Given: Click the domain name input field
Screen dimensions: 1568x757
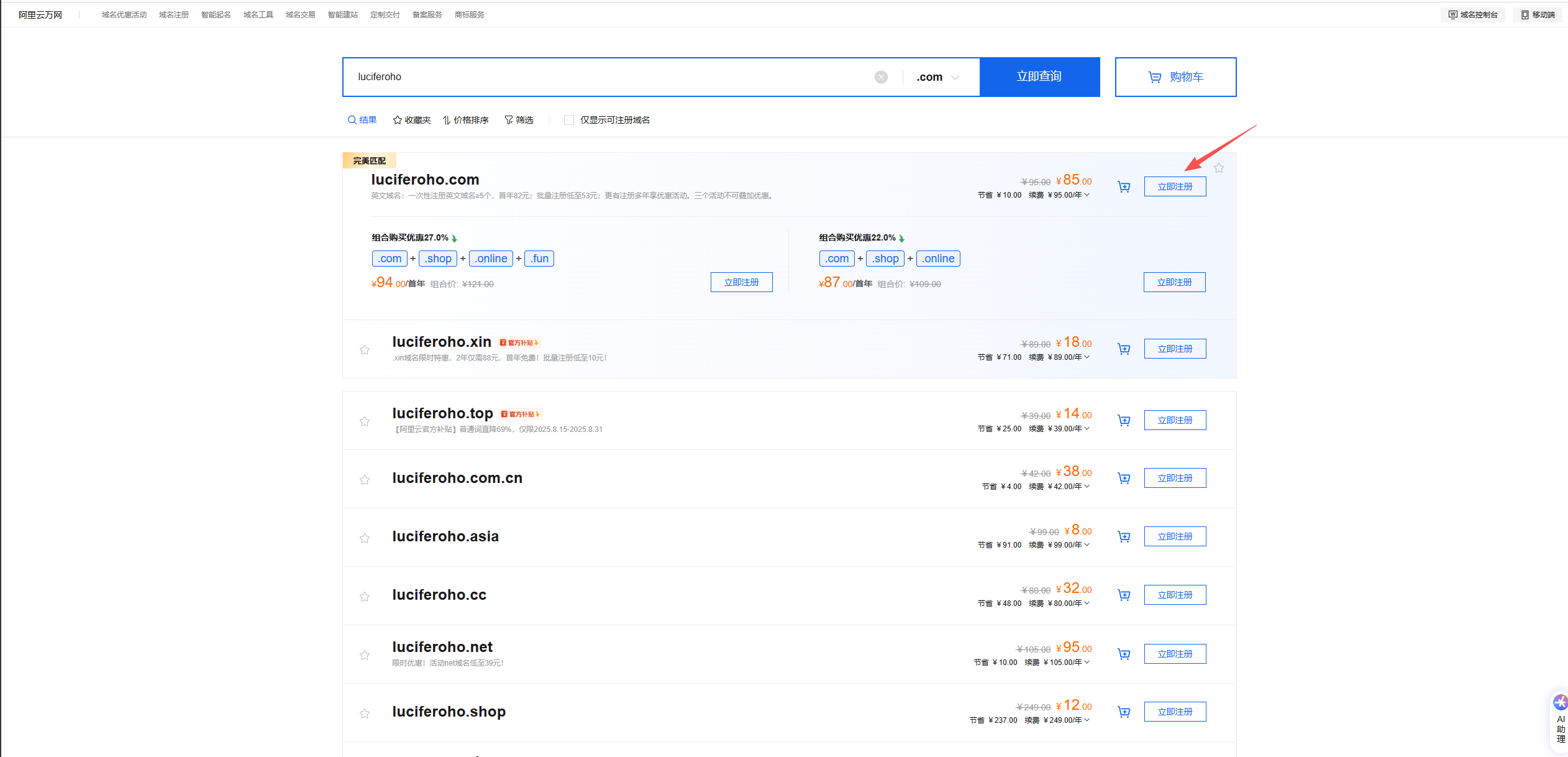Looking at the screenshot, I should [609, 77].
